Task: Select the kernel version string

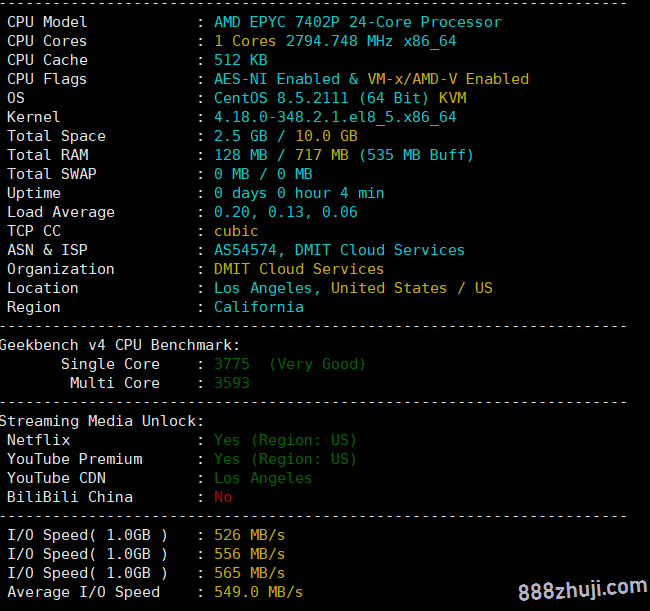Action: click(334, 117)
